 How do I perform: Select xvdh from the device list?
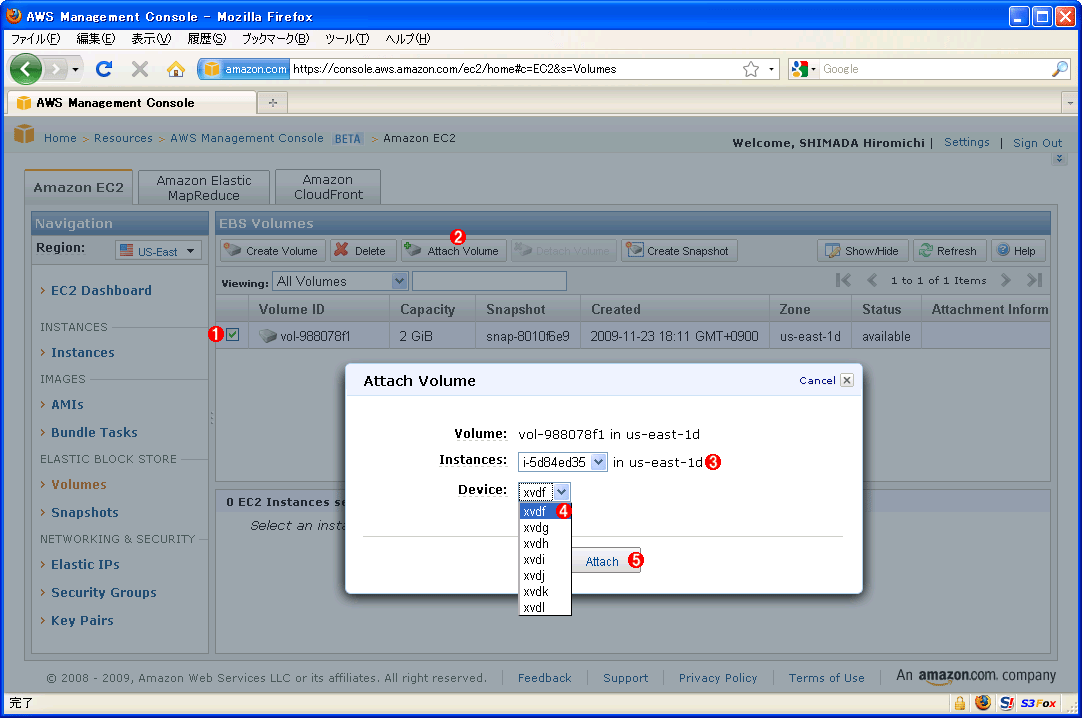coord(544,544)
